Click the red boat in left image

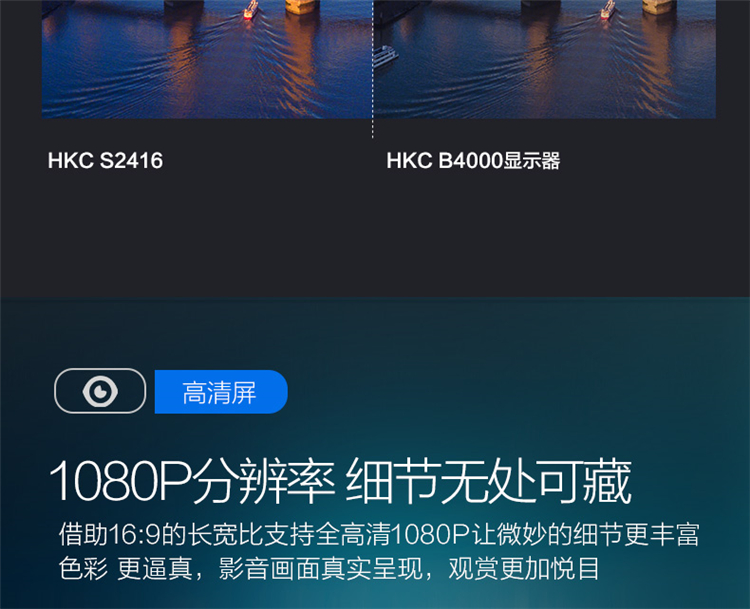click(249, 11)
